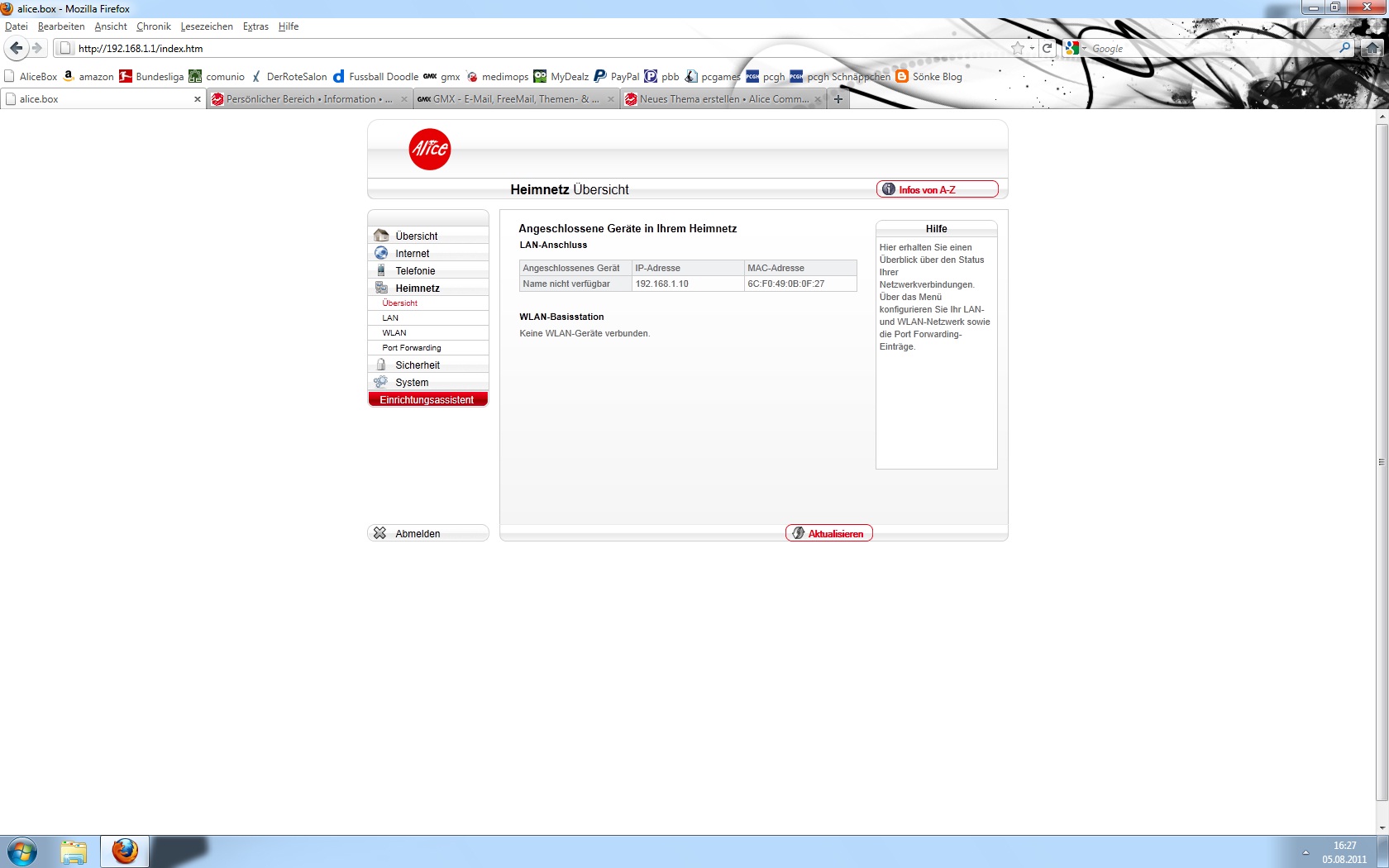Open Übersicht house icon in sidebar
The width and height of the screenshot is (1389, 868).
point(381,236)
